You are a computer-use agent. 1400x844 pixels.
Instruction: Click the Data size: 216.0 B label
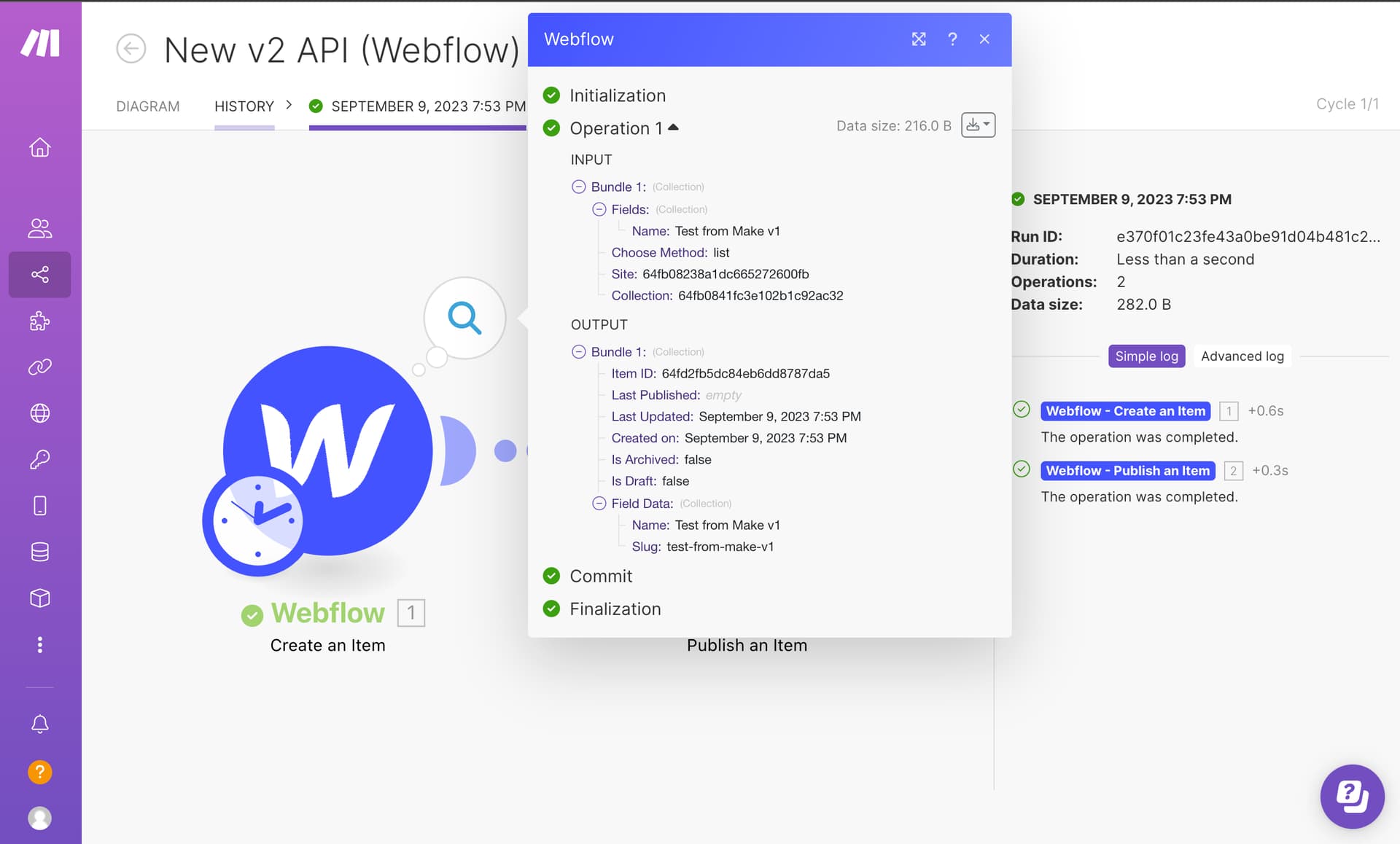893,125
